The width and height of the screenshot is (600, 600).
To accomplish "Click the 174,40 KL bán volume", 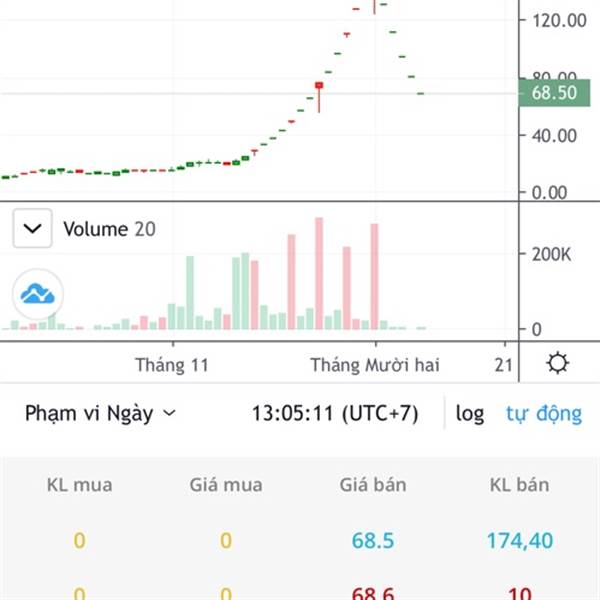I will (x=520, y=540).
